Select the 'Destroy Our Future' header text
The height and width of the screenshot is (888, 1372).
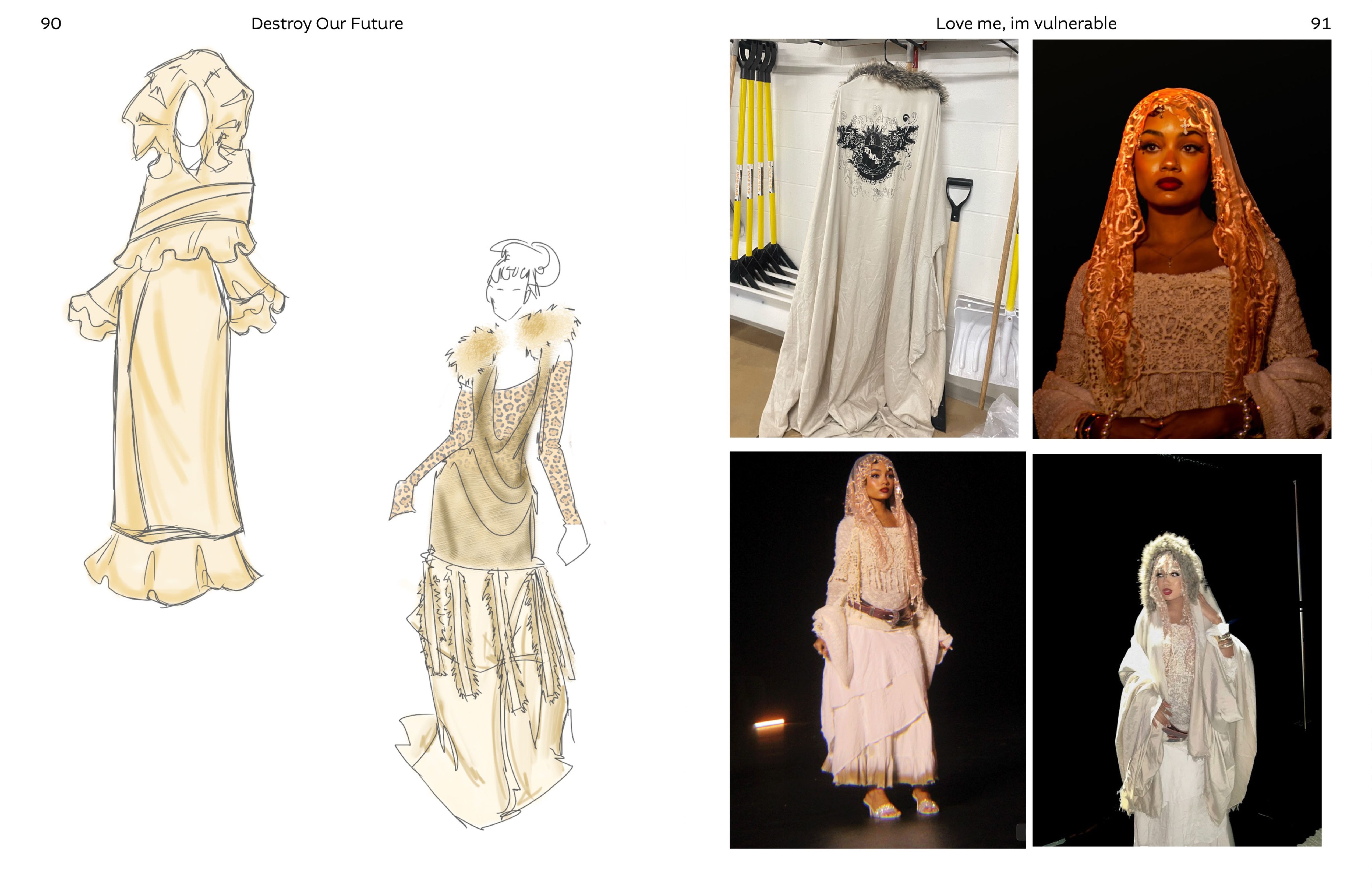[x=327, y=24]
